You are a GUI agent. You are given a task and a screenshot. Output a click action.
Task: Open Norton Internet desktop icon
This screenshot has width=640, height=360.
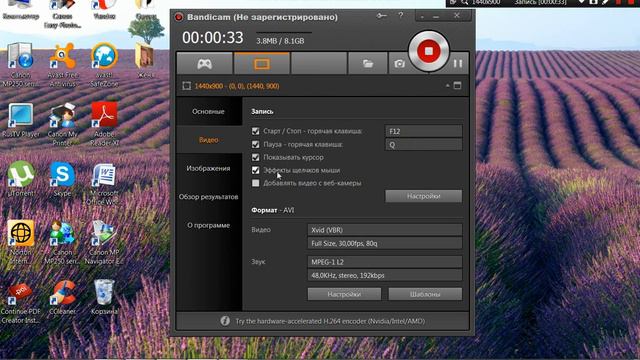click(x=21, y=242)
